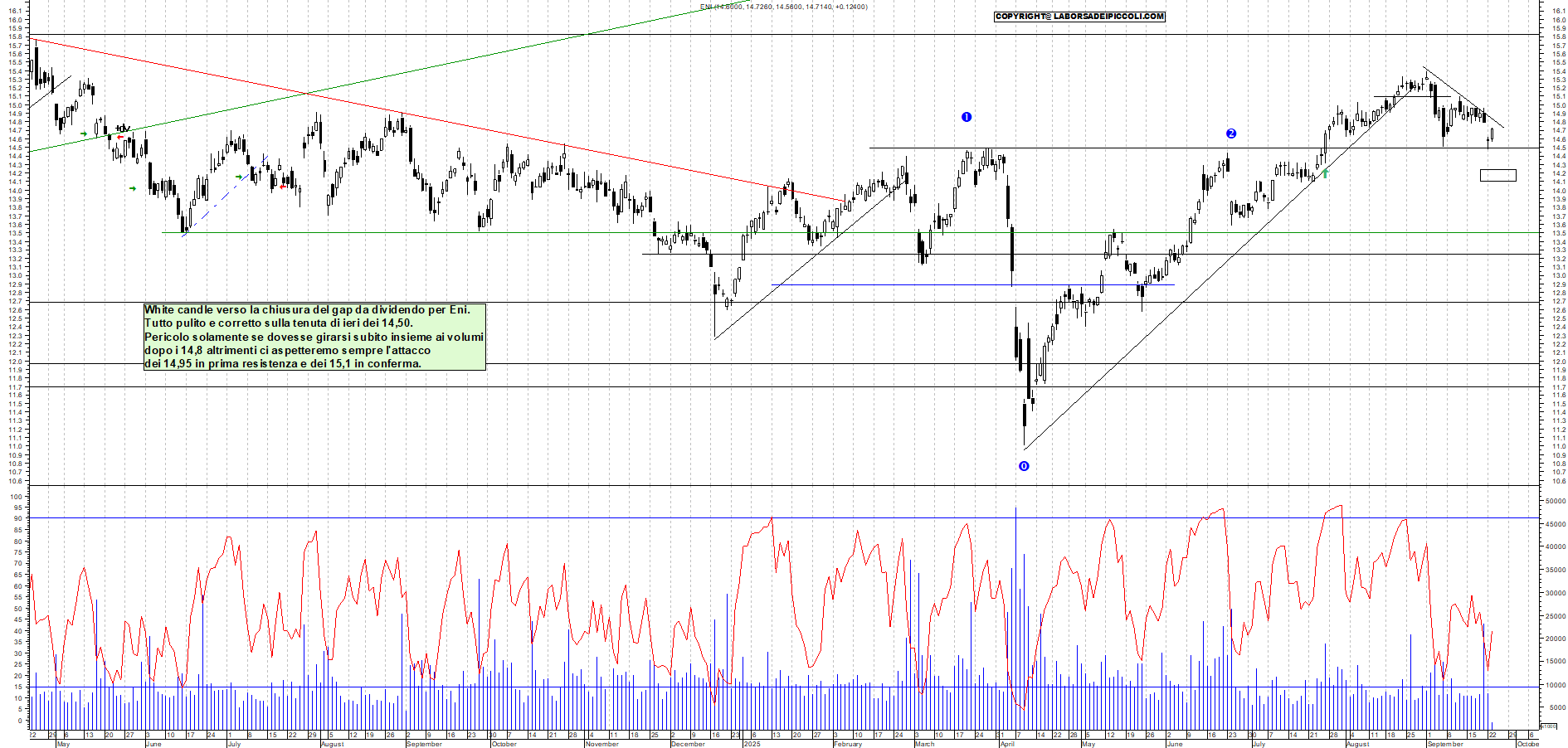The image size is (1568, 748).
Task: Click the 'November' label on the time axis
Action: pyautogui.click(x=602, y=744)
